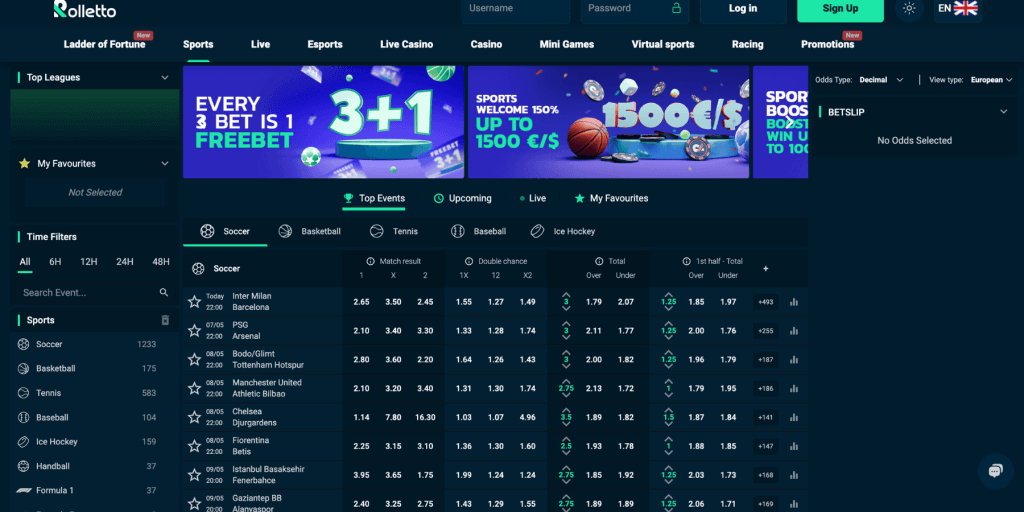Open the Odds Type Decimal dropdown
This screenshot has height=512, width=1024.
pos(882,80)
